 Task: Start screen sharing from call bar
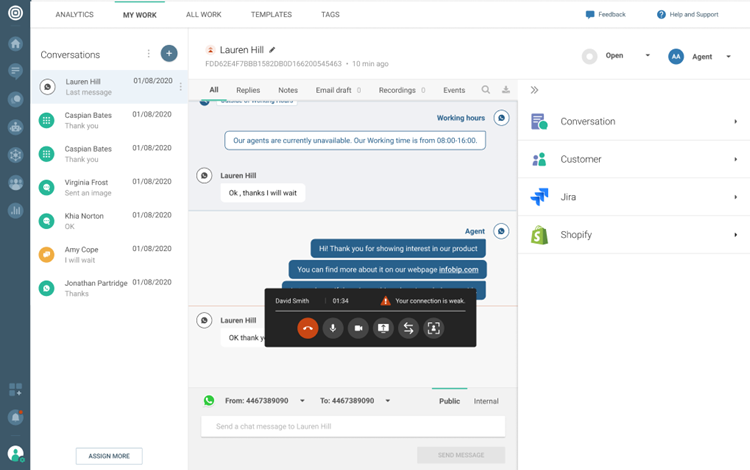coord(383,328)
